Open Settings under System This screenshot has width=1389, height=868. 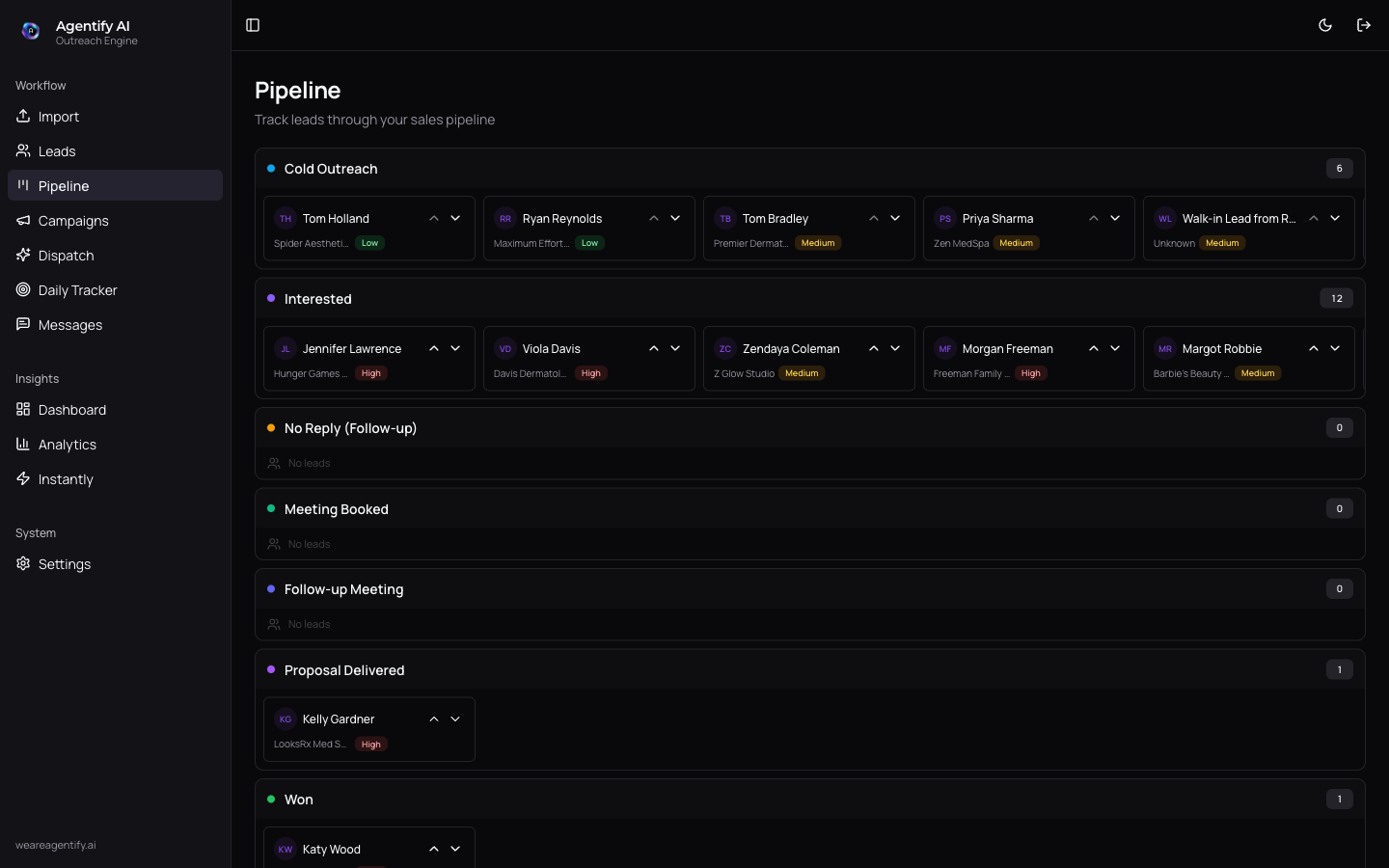point(64,563)
